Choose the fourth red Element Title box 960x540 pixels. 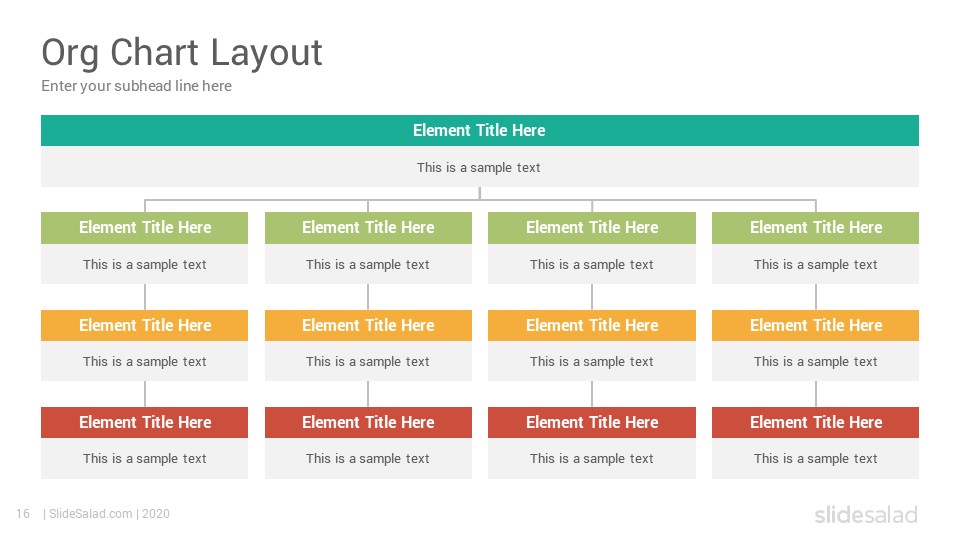816,422
